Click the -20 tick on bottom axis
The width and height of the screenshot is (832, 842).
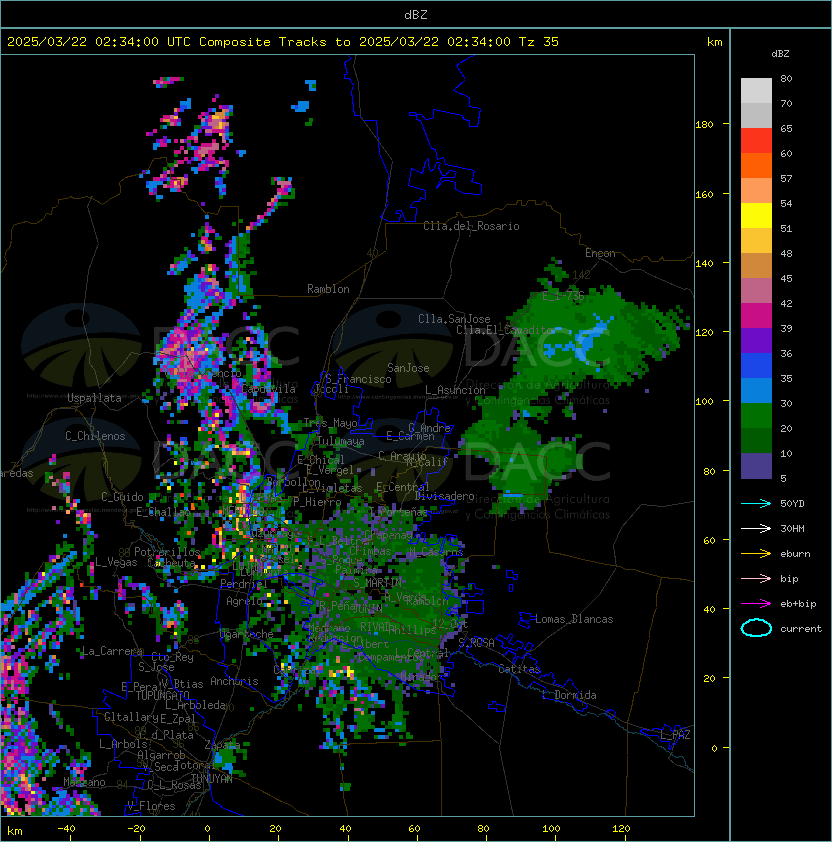point(136,829)
